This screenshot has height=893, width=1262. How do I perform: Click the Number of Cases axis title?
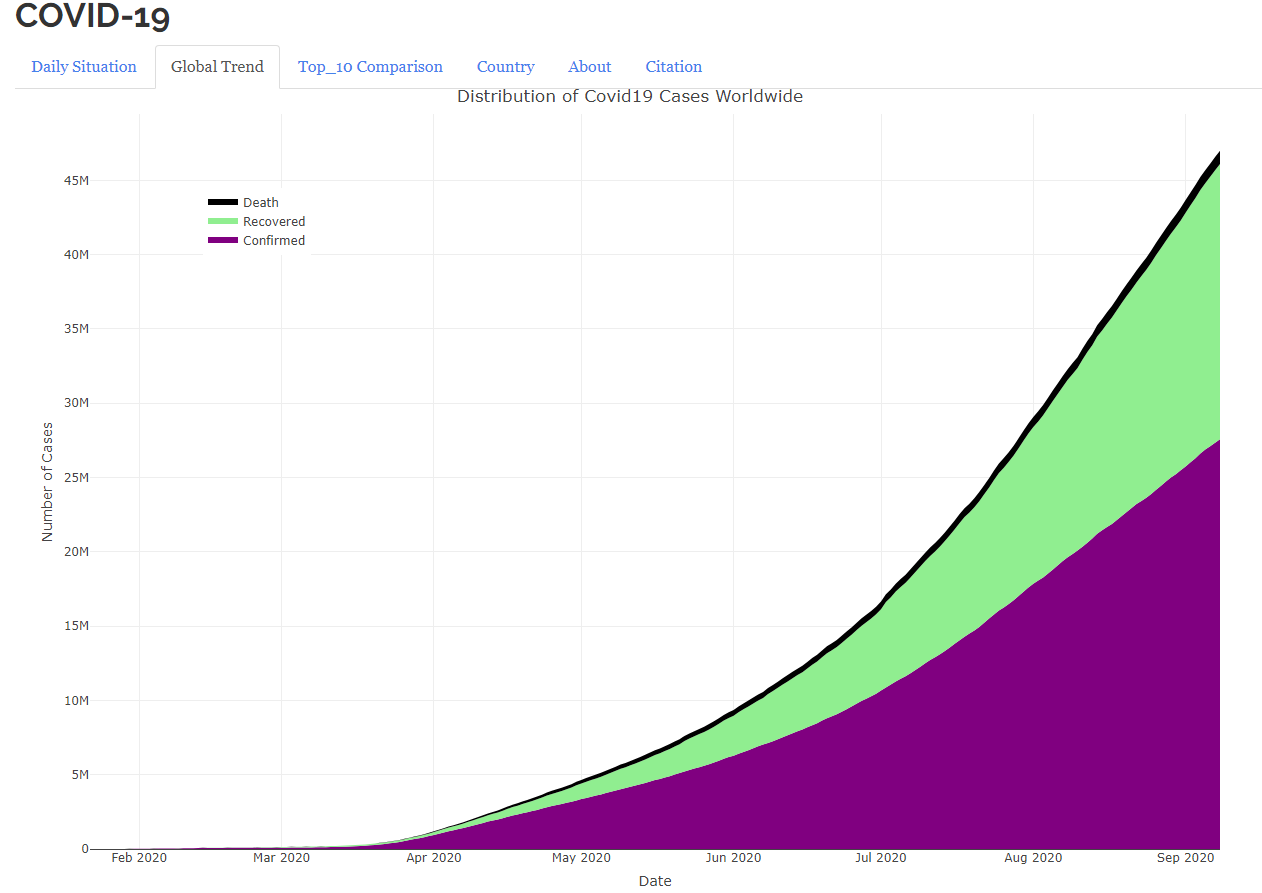pyautogui.click(x=48, y=482)
